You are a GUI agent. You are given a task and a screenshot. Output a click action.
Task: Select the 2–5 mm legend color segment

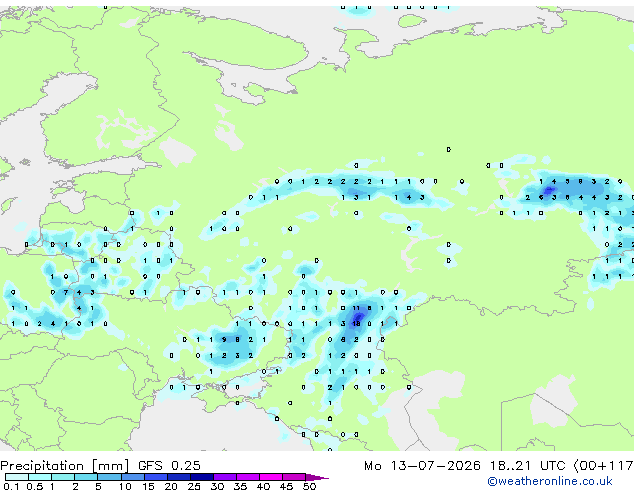coord(86,477)
